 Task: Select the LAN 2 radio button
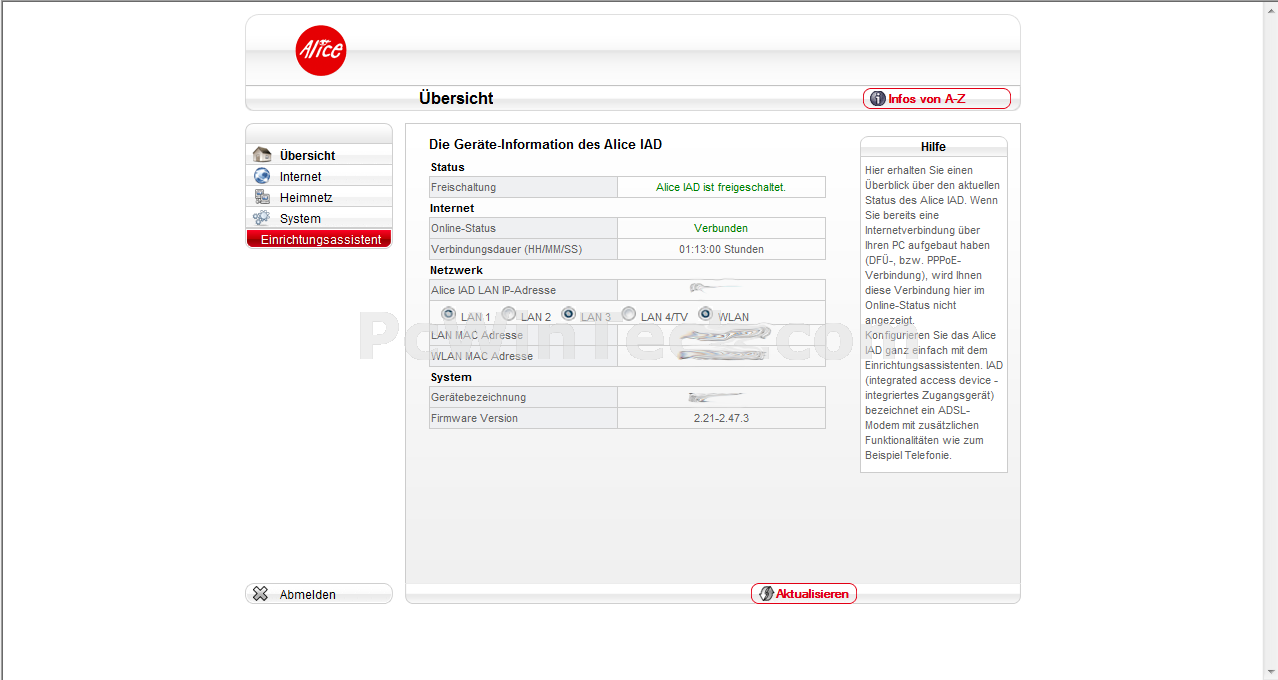pos(508,314)
